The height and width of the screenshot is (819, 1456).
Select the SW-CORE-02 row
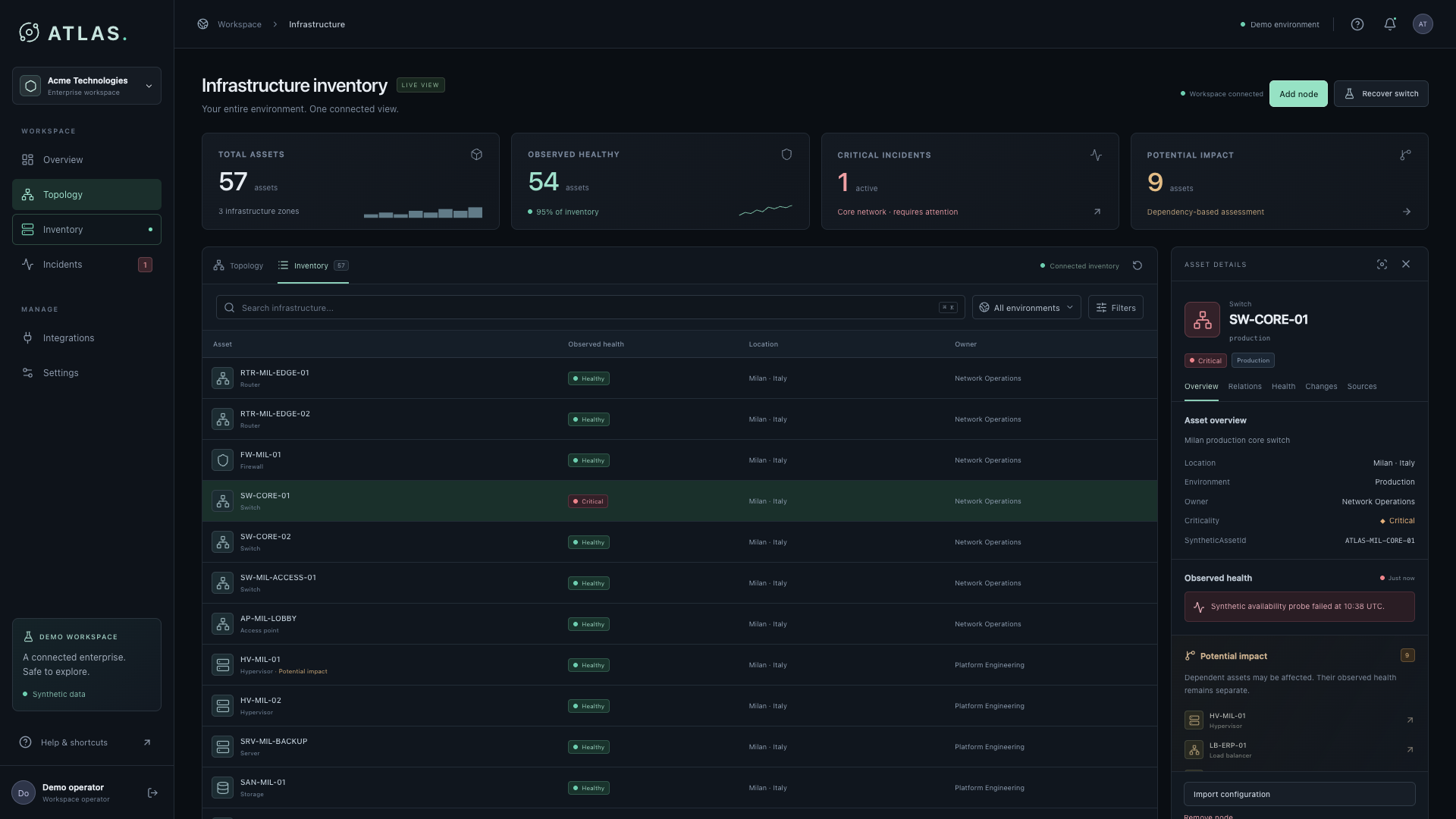[679, 542]
